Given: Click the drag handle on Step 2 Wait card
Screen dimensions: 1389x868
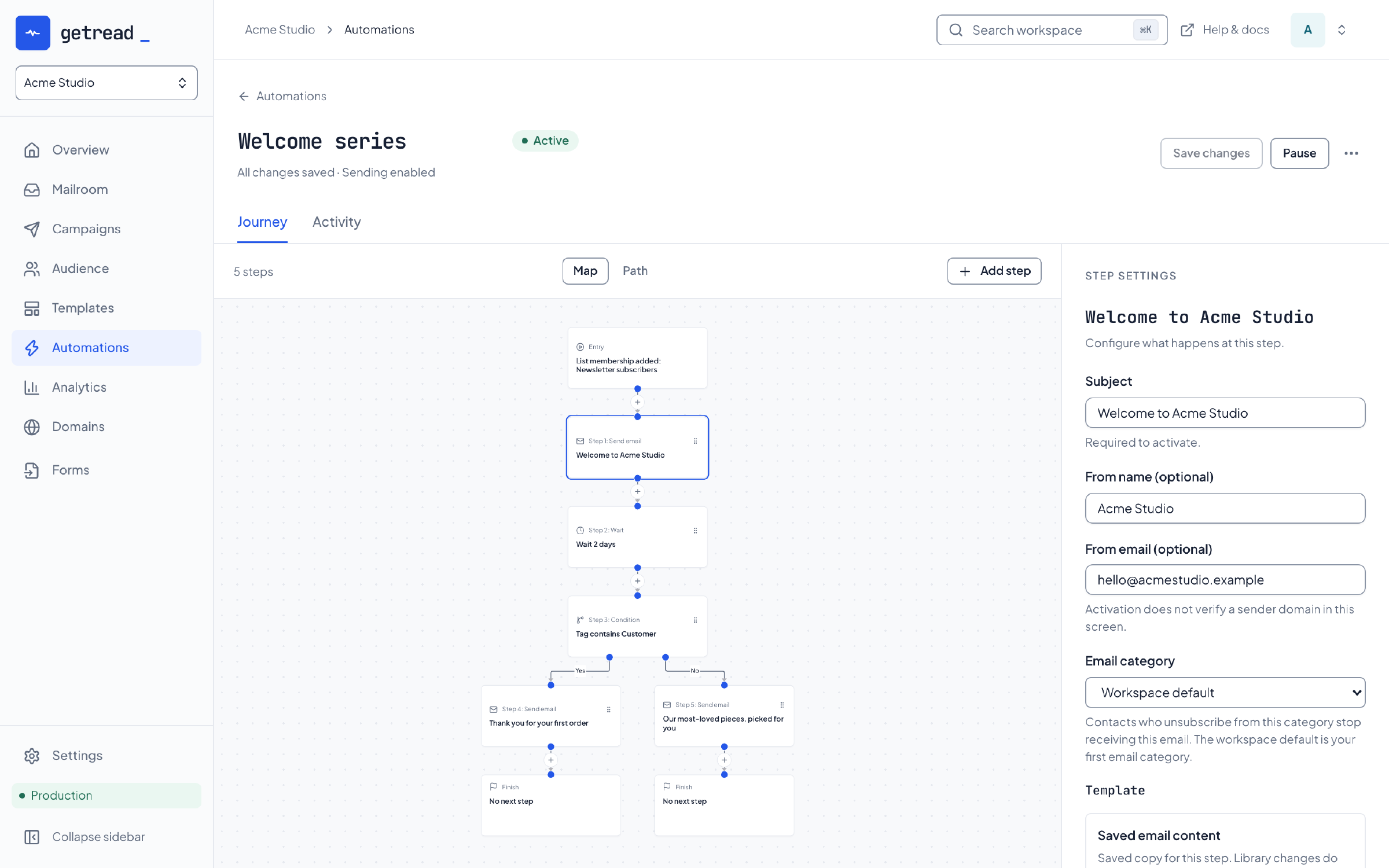Looking at the screenshot, I should pos(695,531).
